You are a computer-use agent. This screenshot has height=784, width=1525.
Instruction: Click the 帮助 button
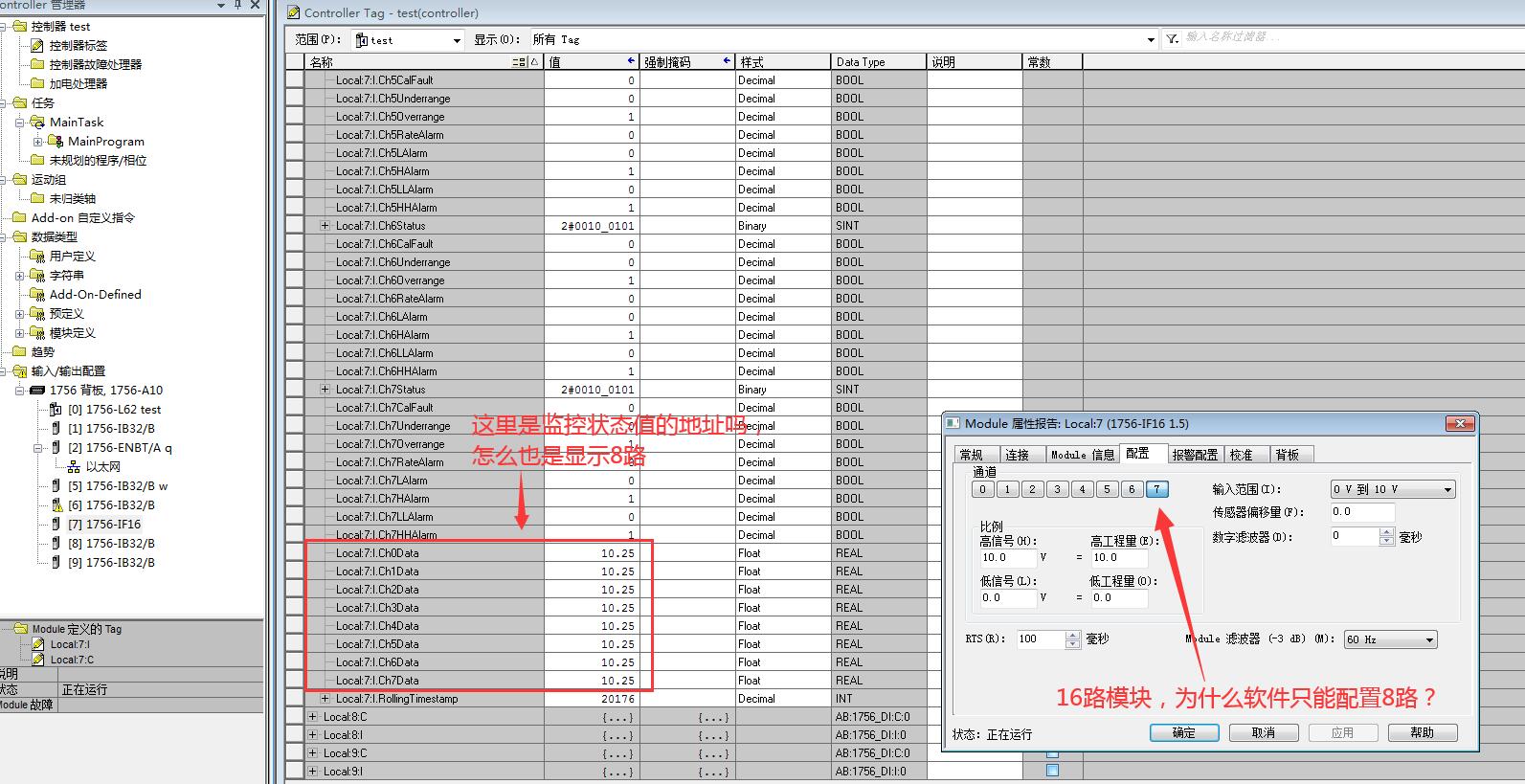(x=1422, y=732)
